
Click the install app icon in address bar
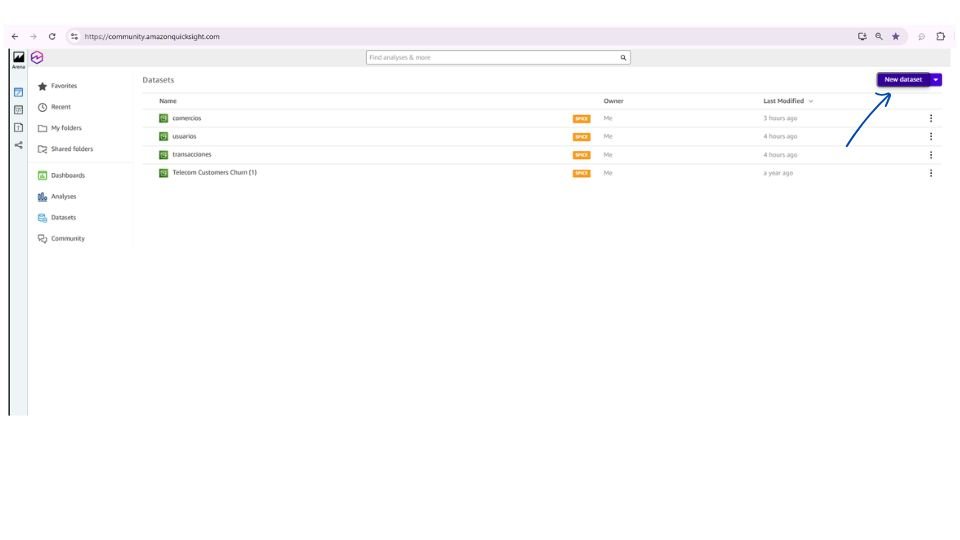(862, 37)
